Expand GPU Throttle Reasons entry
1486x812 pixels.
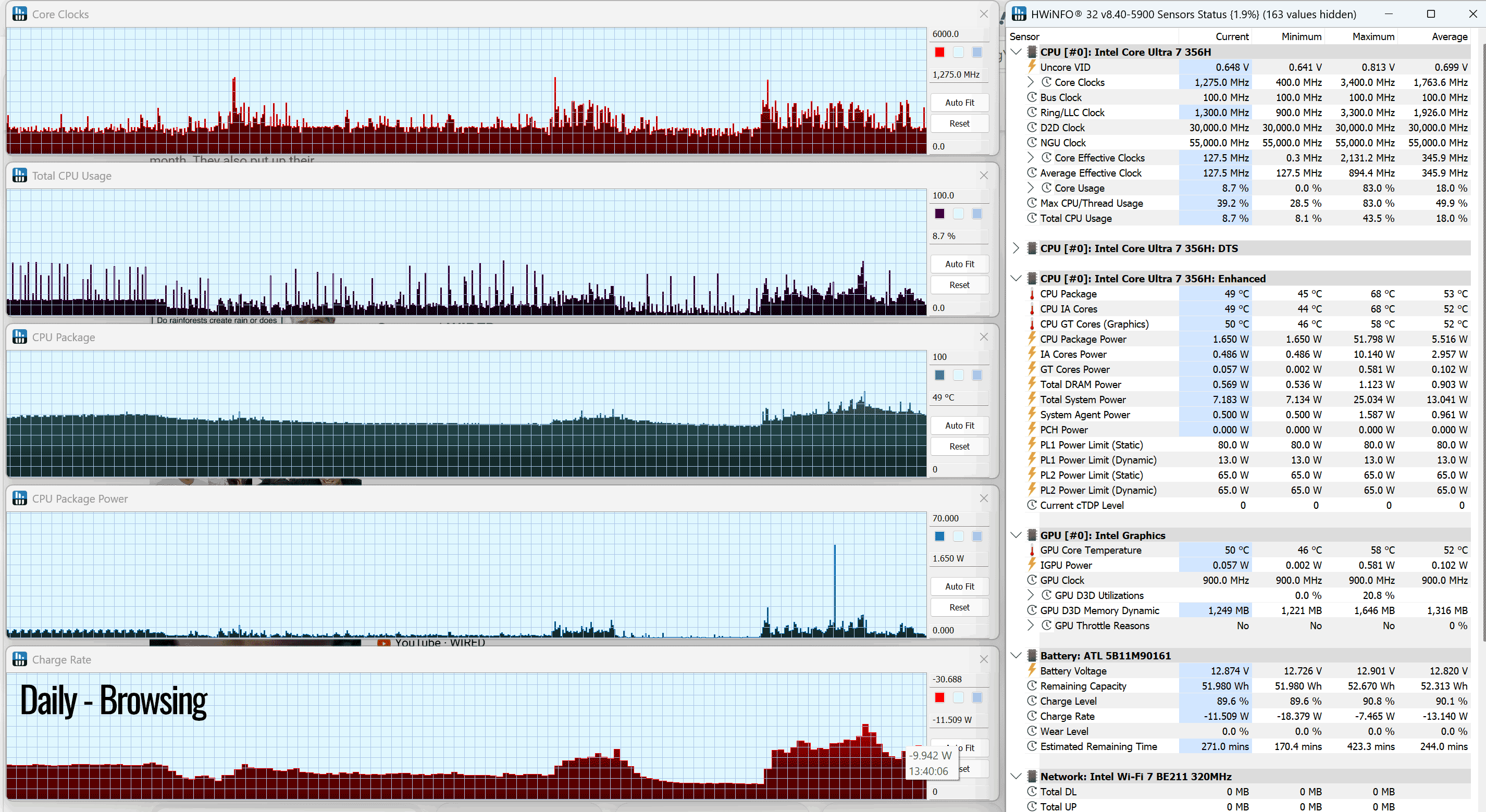pos(1031,625)
